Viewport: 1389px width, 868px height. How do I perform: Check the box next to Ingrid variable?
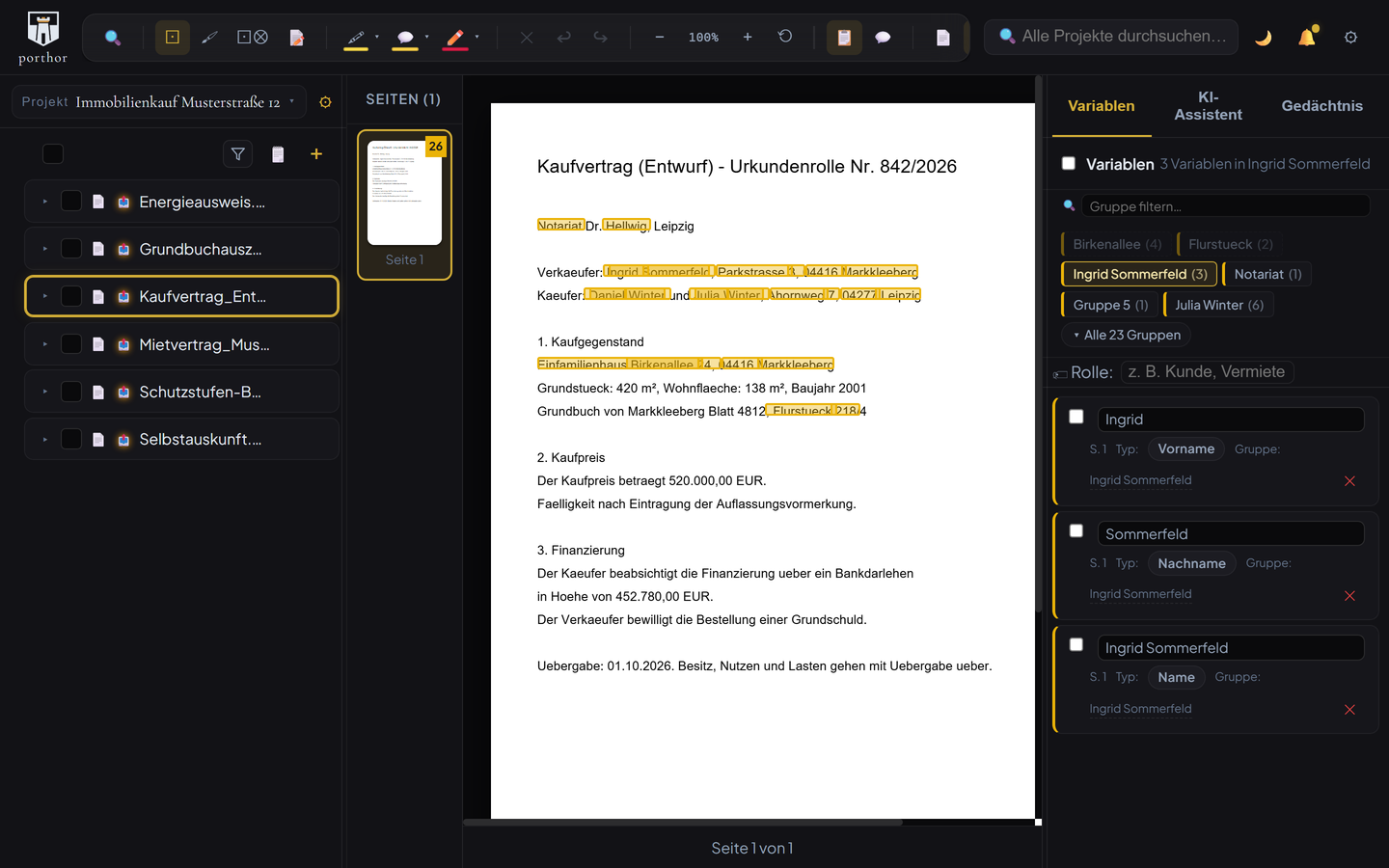[x=1076, y=417]
